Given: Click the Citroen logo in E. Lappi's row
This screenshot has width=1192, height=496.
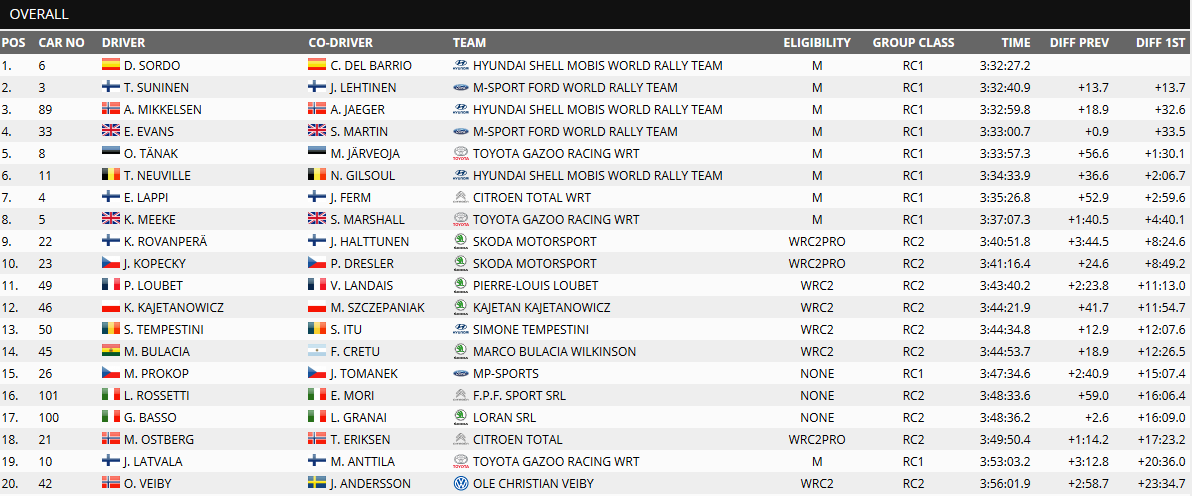Looking at the screenshot, I should 460,198.
